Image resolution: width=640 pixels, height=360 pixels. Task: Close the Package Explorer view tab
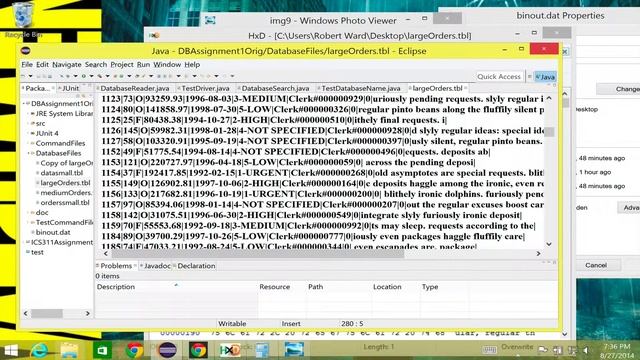(53, 88)
